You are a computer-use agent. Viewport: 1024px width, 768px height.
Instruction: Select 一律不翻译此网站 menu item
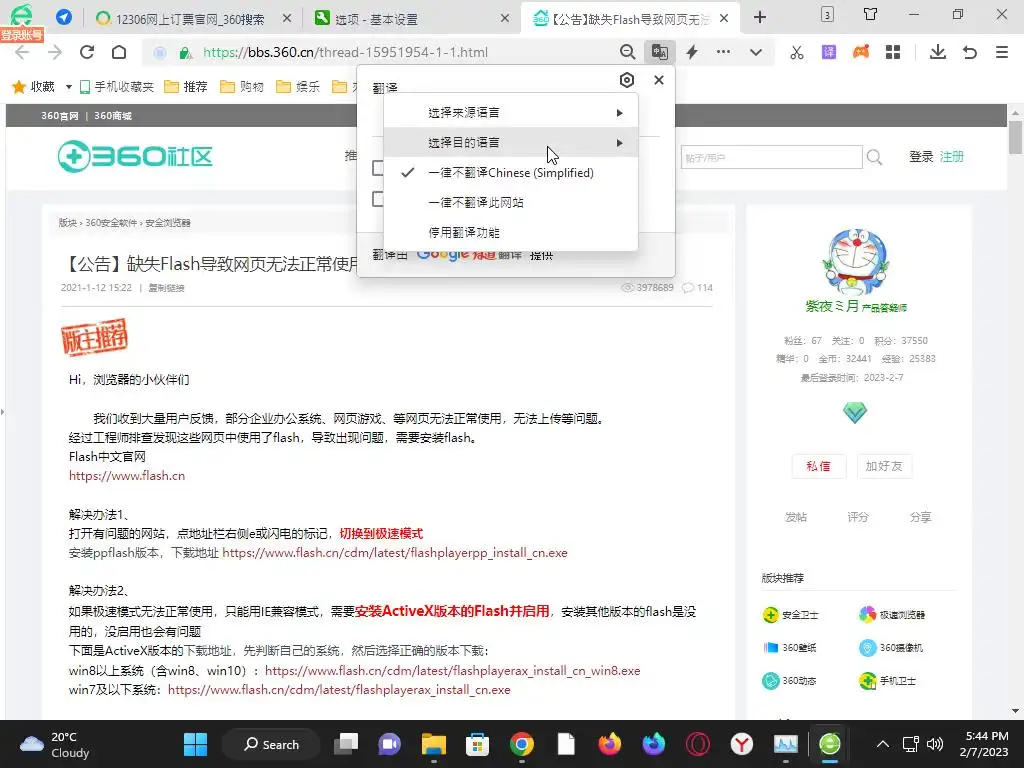(511, 202)
